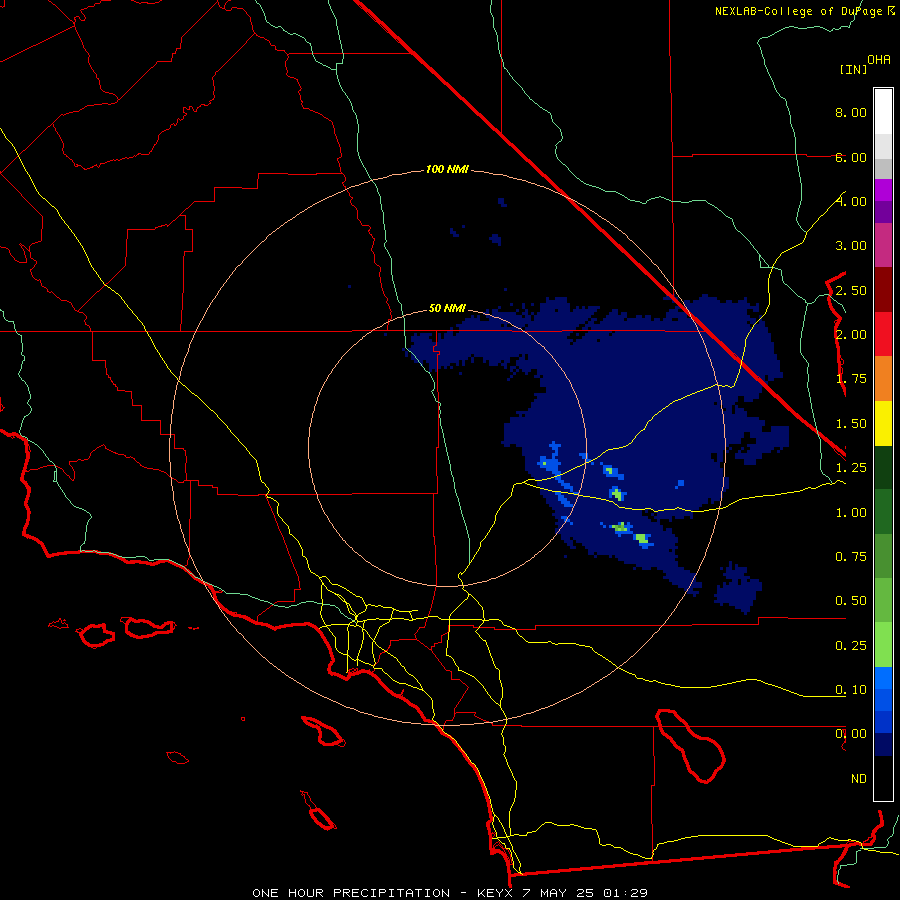Screen dimensions: 900x900
Task: Click the 0.00 legend value
Action: point(851,734)
